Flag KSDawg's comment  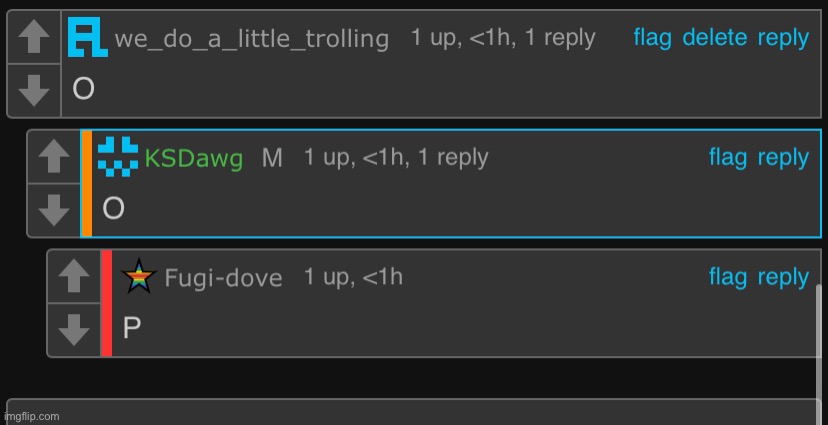(728, 157)
